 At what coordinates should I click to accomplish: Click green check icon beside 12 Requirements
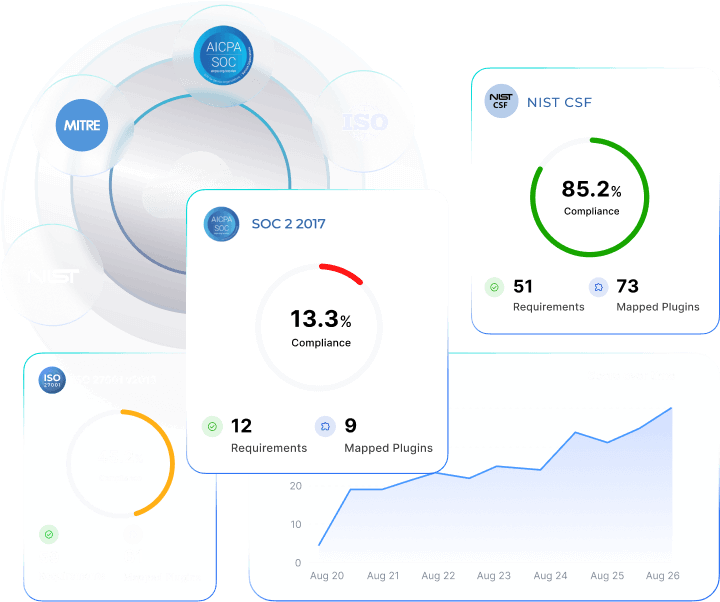click(212, 426)
